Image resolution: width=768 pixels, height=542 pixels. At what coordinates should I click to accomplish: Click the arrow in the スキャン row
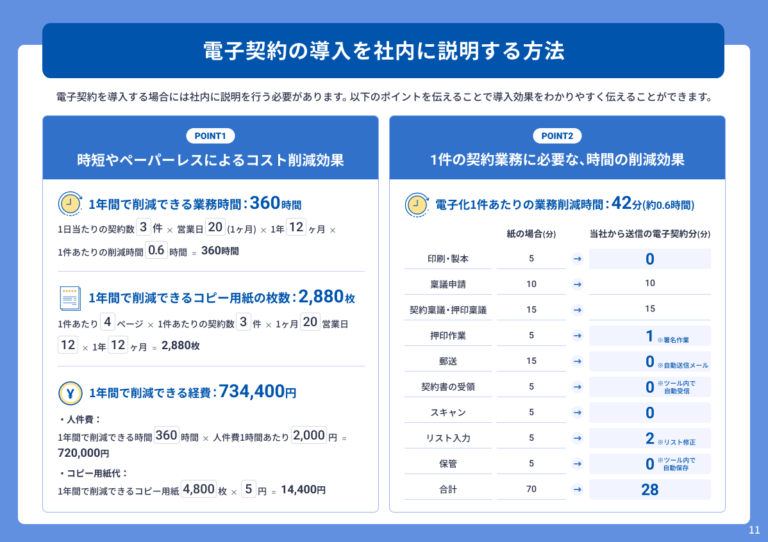[577, 413]
